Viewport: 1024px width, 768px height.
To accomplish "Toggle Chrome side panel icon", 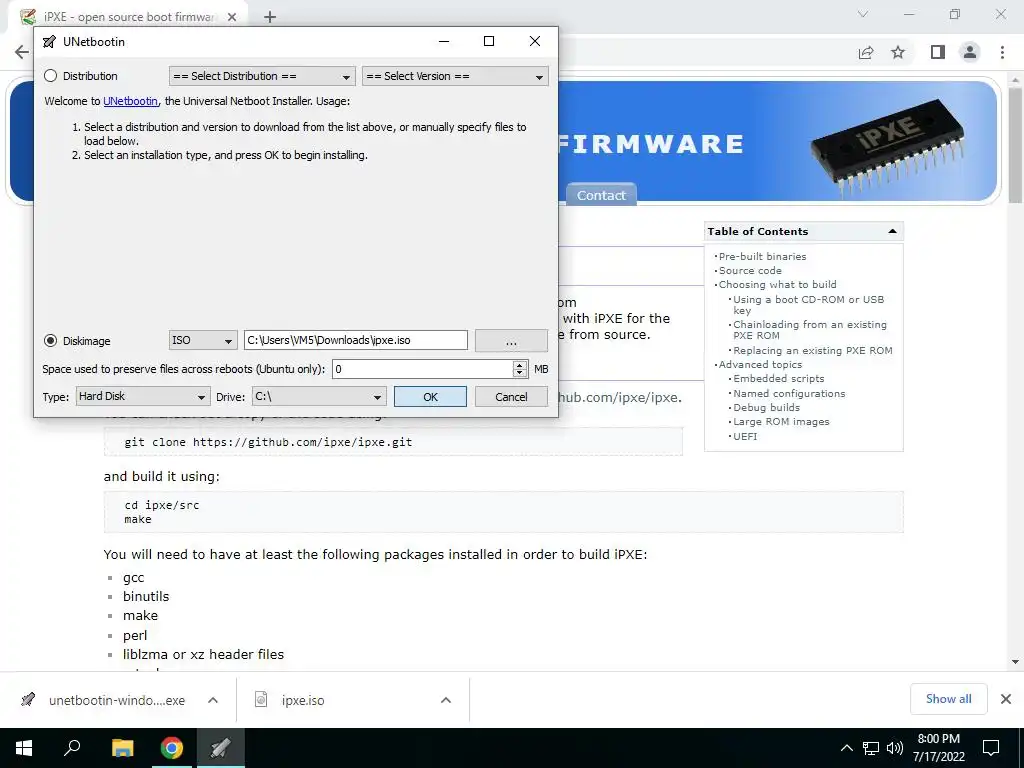I will pyautogui.click(x=938, y=52).
